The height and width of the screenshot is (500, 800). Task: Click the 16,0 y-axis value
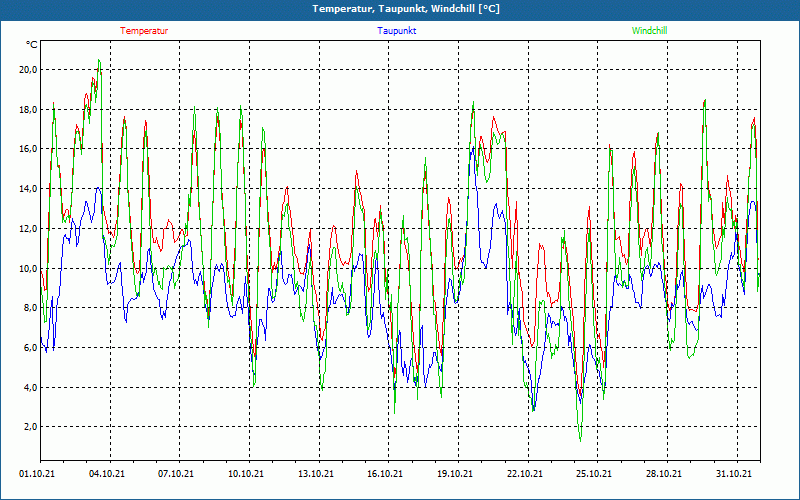(x=28, y=149)
